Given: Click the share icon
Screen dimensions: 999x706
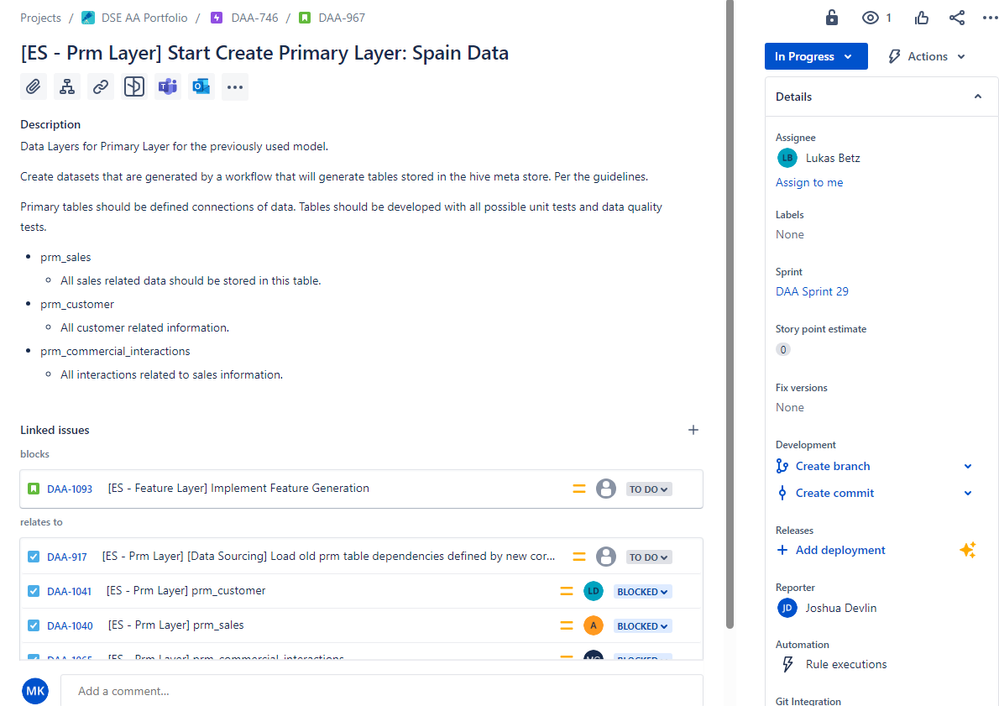Looking at the screenshot, I should click(x=957, y=18).
